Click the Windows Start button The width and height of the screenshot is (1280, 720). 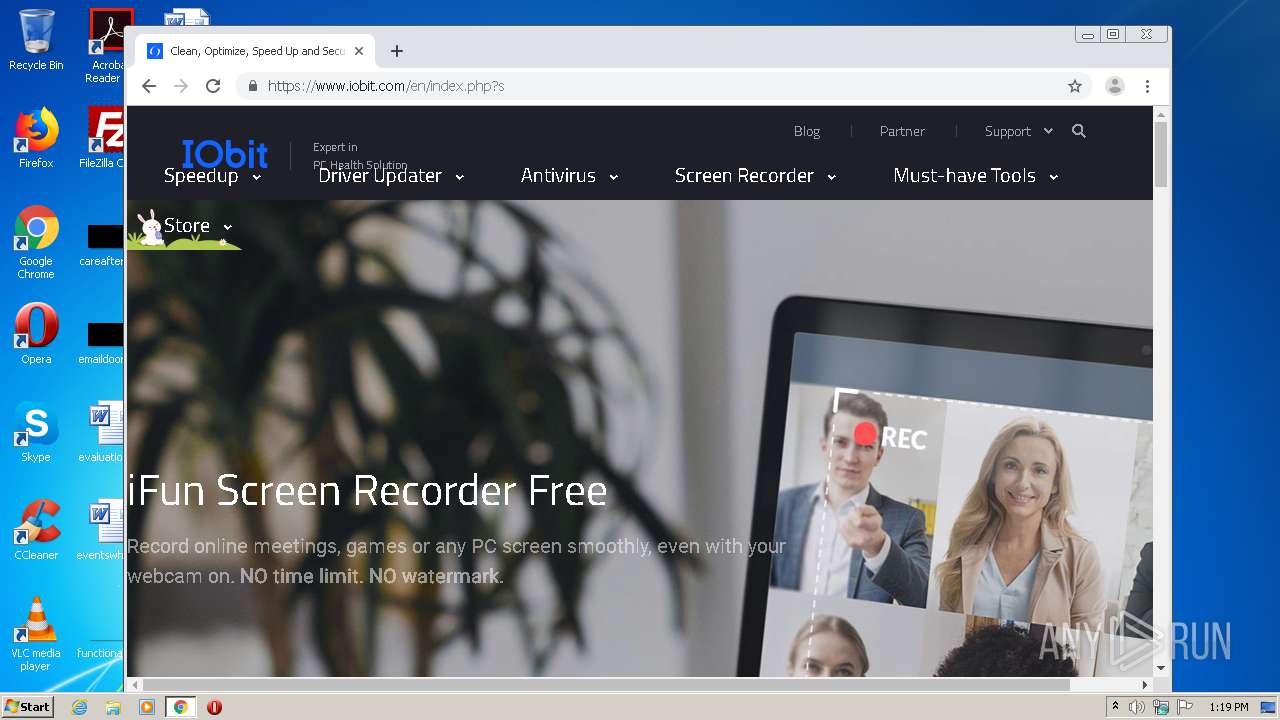(28, 707)
